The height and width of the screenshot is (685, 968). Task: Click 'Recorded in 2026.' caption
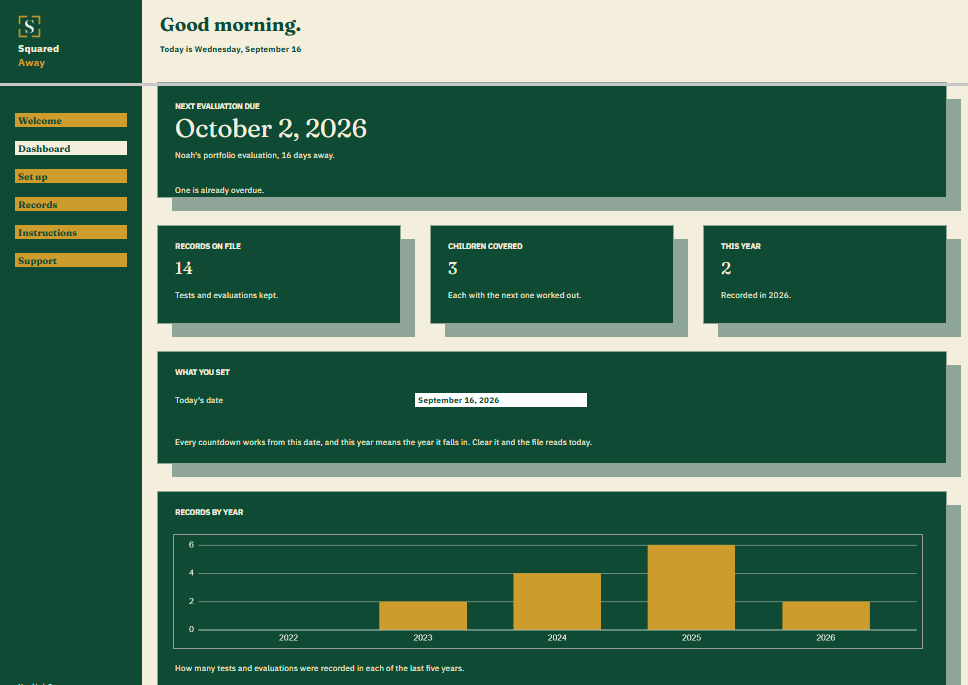click(756, 295)
